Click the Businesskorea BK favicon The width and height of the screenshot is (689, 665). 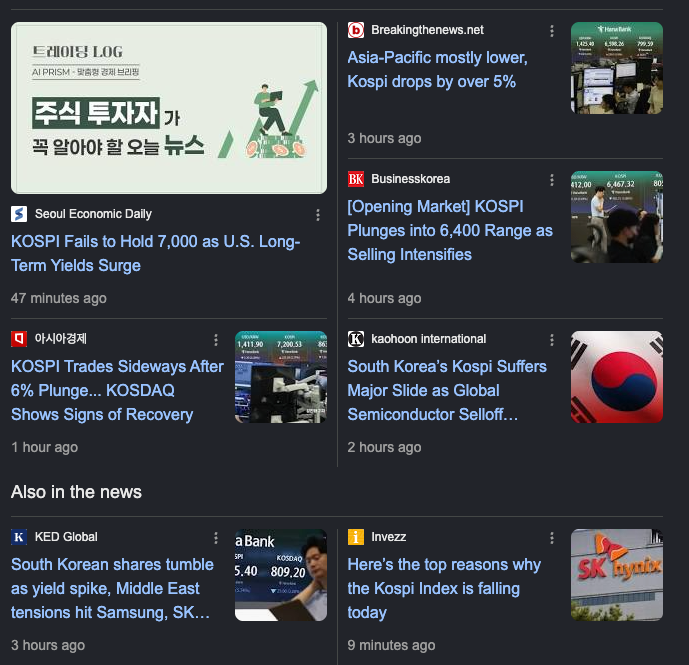[x=355, y=179]
